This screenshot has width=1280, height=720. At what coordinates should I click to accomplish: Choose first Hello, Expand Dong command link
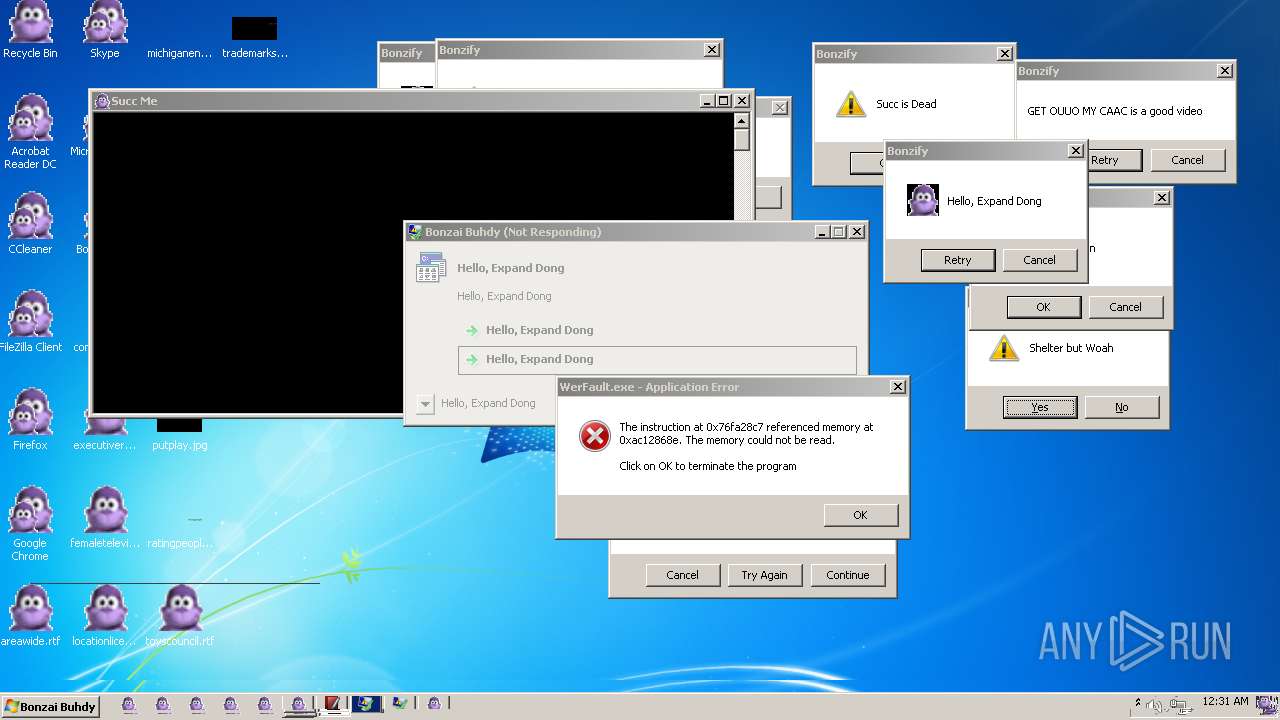[x=657, y=330]
